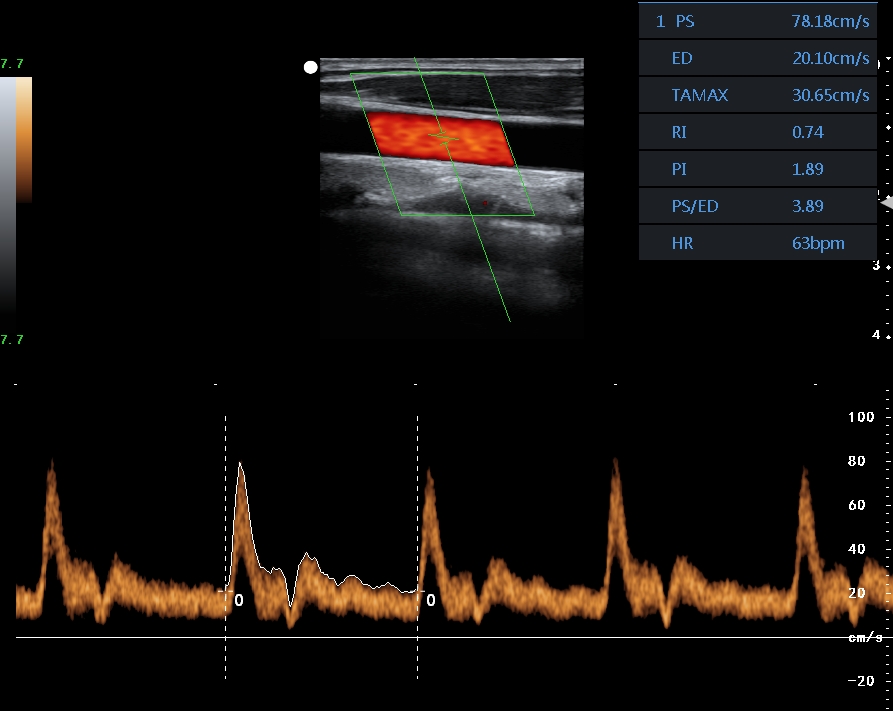The width and height of the screenshot is (893, 711).
Task: Click the PS/ED 3.89 ratio row
Action: (758, 206)
